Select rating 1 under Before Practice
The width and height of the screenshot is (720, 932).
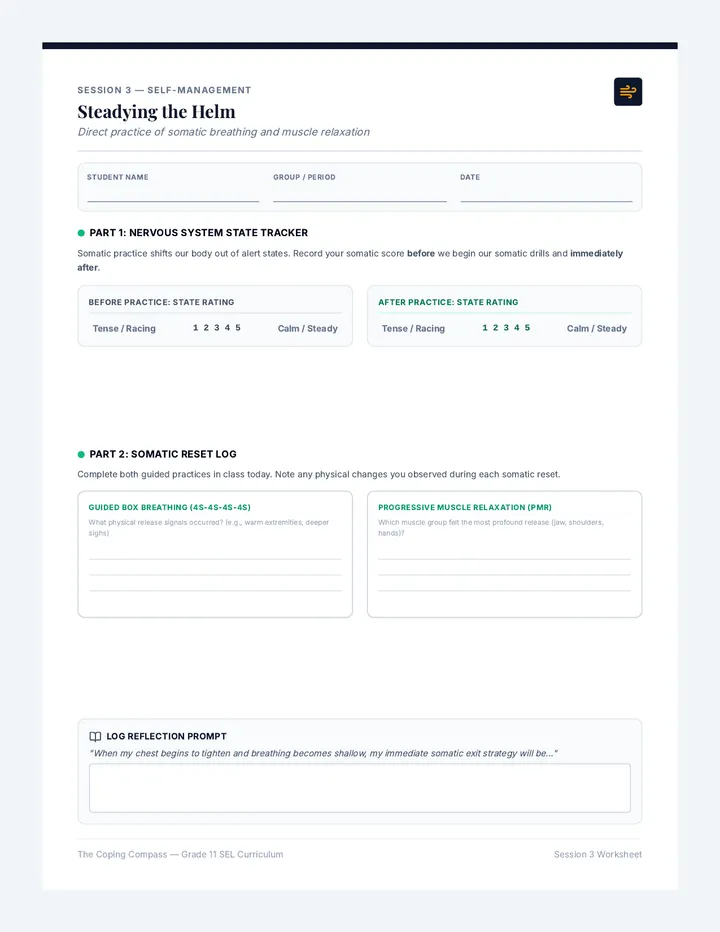[x=195, y=328]
